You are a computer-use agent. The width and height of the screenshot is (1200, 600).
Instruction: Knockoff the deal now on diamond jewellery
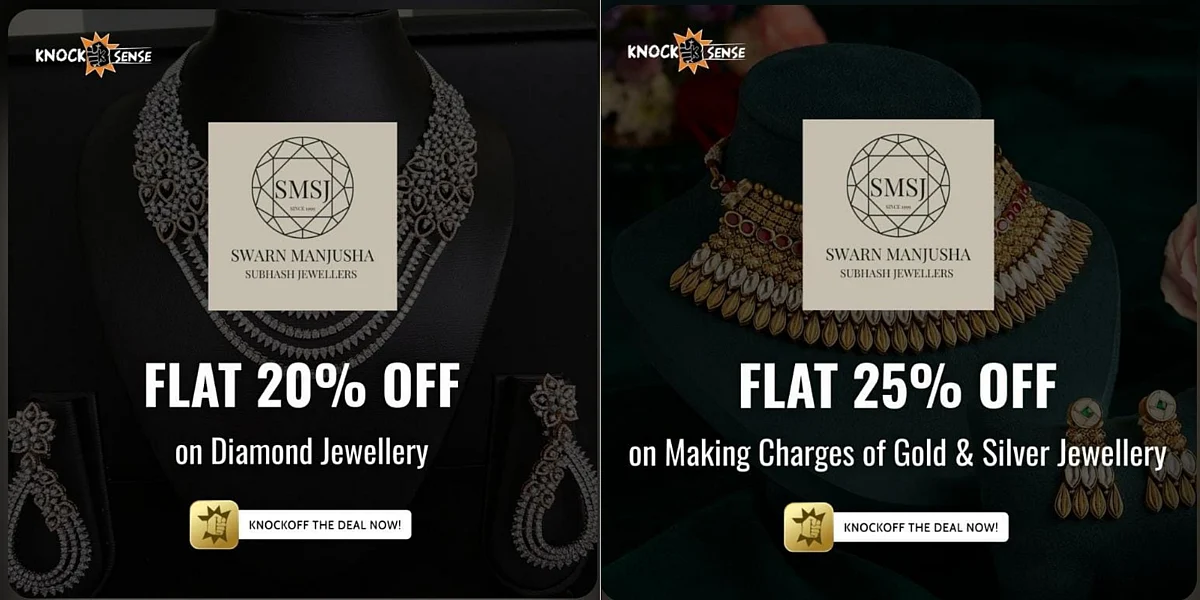tap(325, 525)
